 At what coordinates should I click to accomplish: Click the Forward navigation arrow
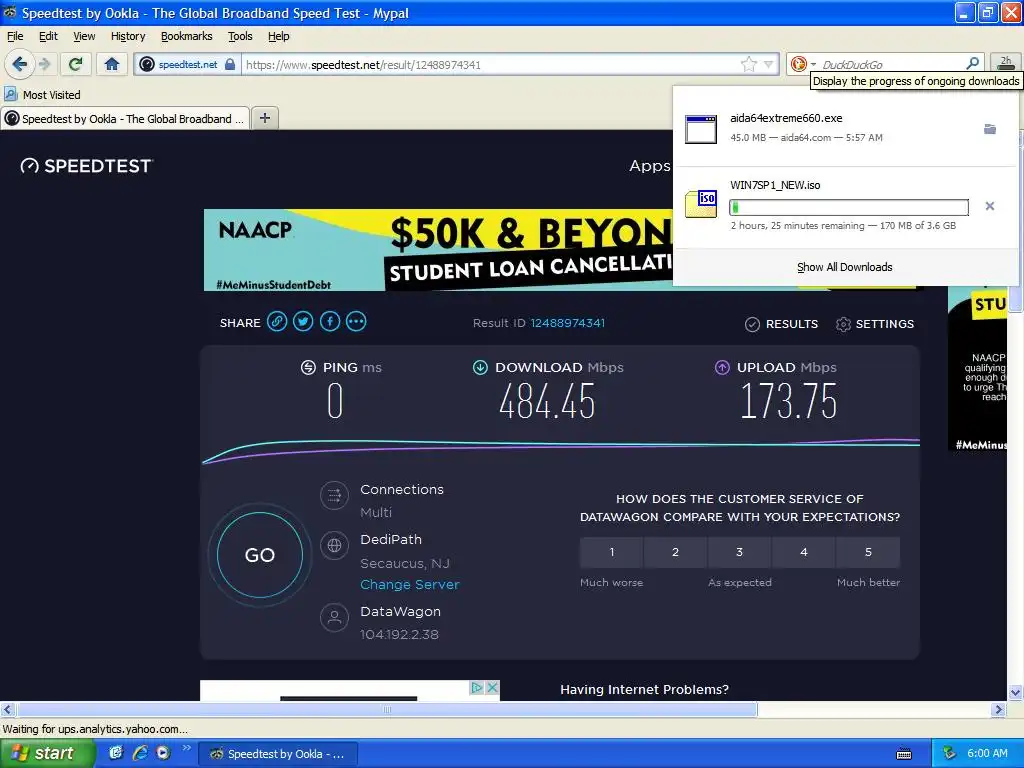pyautogui.click(x=44, y=64)
